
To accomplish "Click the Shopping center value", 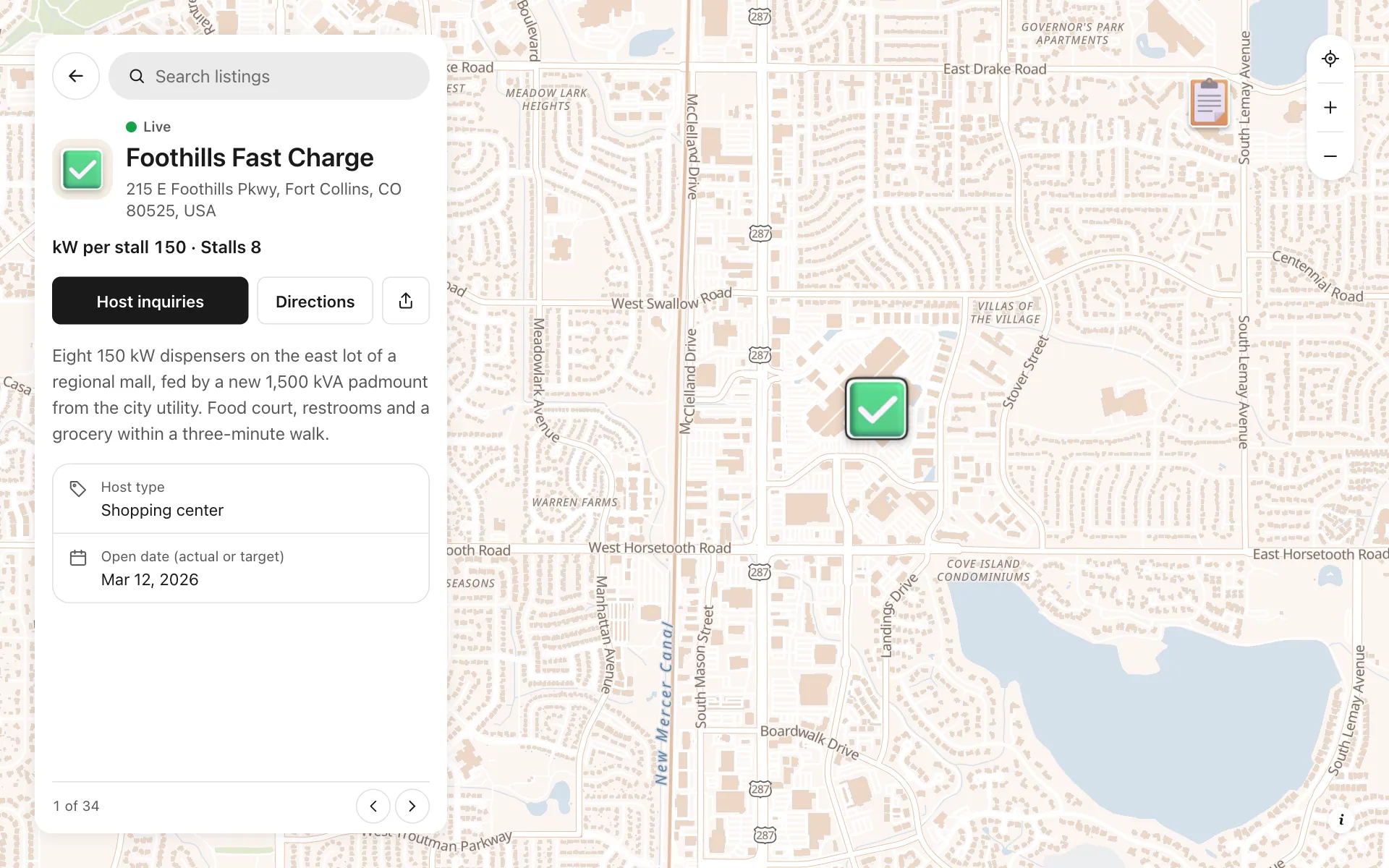I will 162,511.
